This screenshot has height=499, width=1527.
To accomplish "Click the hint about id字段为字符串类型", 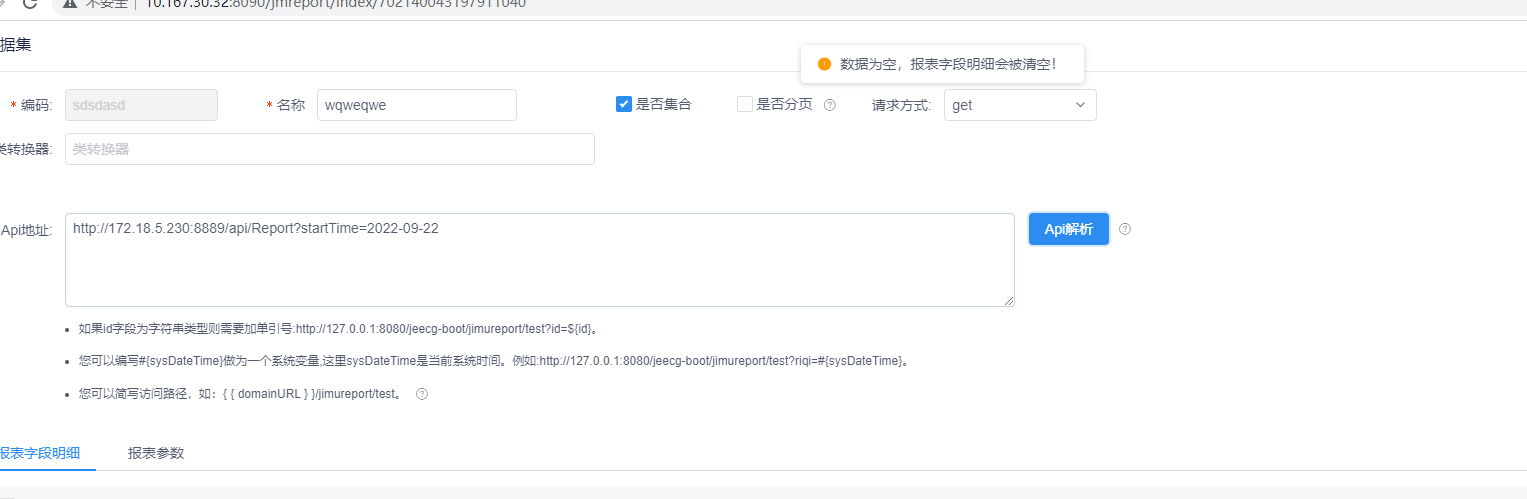I will [x=341, y=329].
